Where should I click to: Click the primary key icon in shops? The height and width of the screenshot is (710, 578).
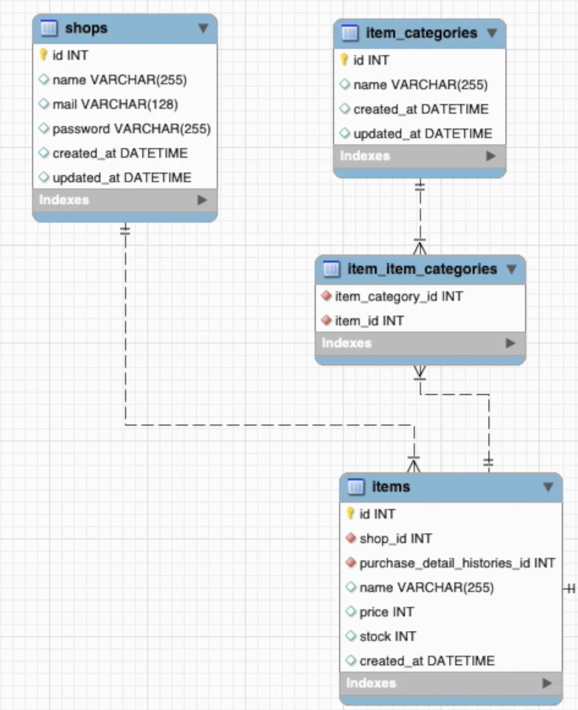click(x=43, y=55)
